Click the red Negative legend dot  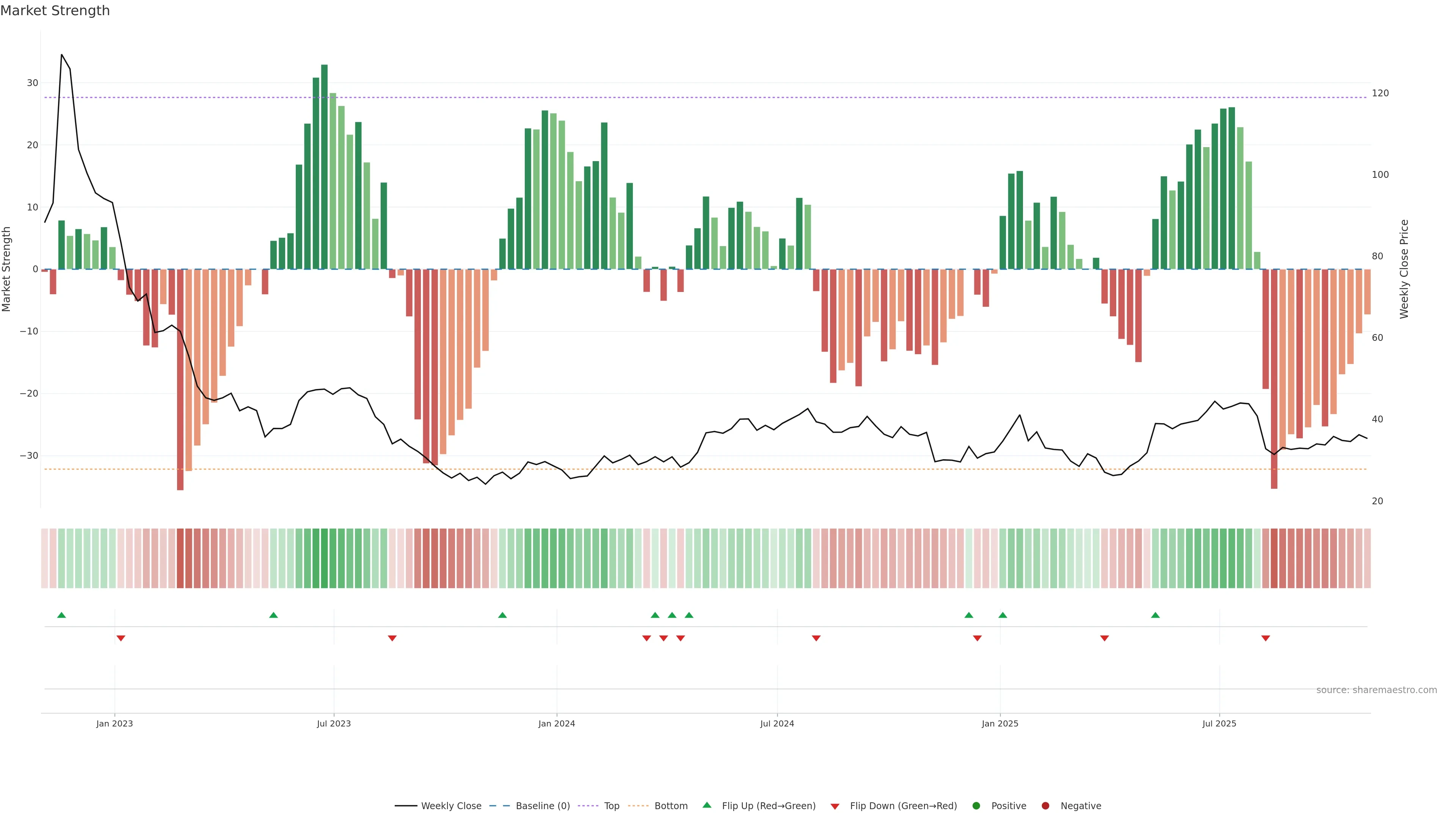1045,806
